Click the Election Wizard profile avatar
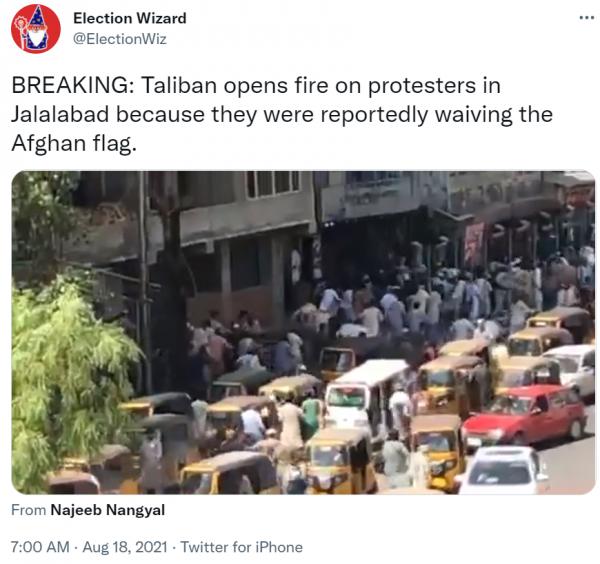The image size is (600, 564). coord(36,29)
